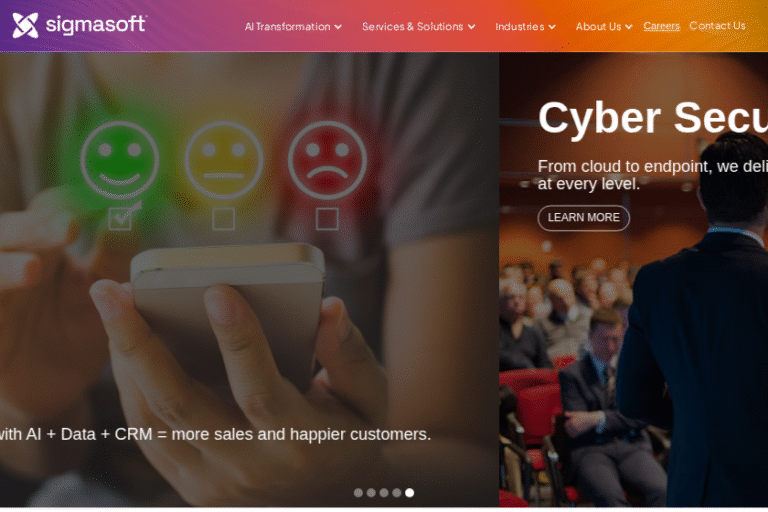Click the yellow neutral smiley face
The width and height of the screenshot is (768, 512).
(224, 160)
